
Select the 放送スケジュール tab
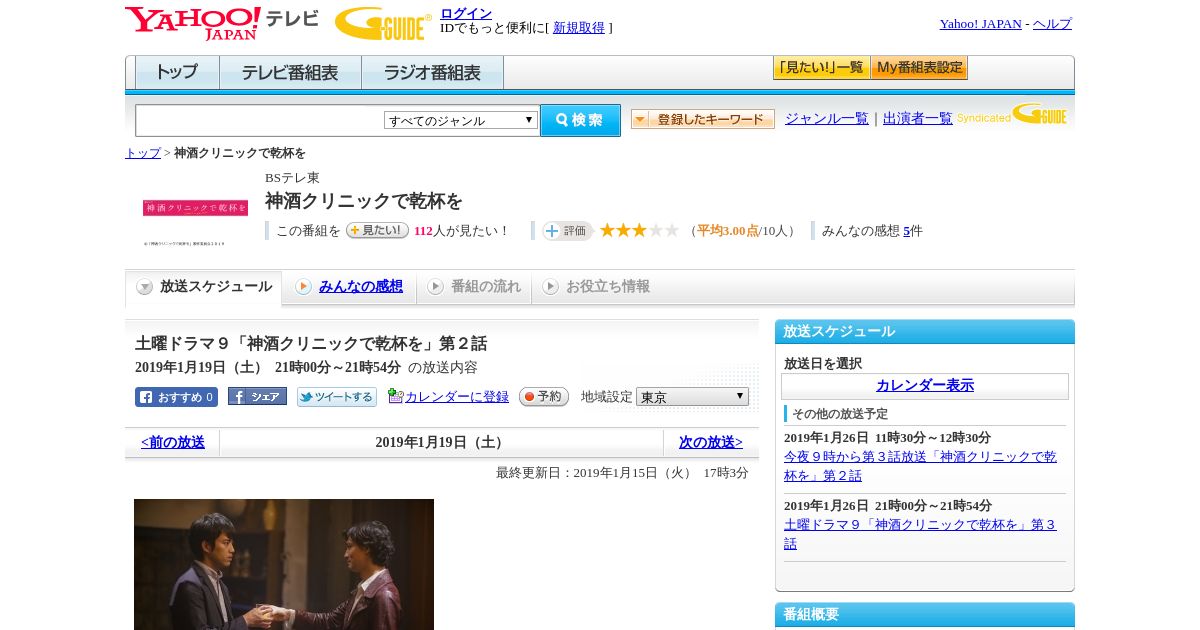click(x=204, y=287)
